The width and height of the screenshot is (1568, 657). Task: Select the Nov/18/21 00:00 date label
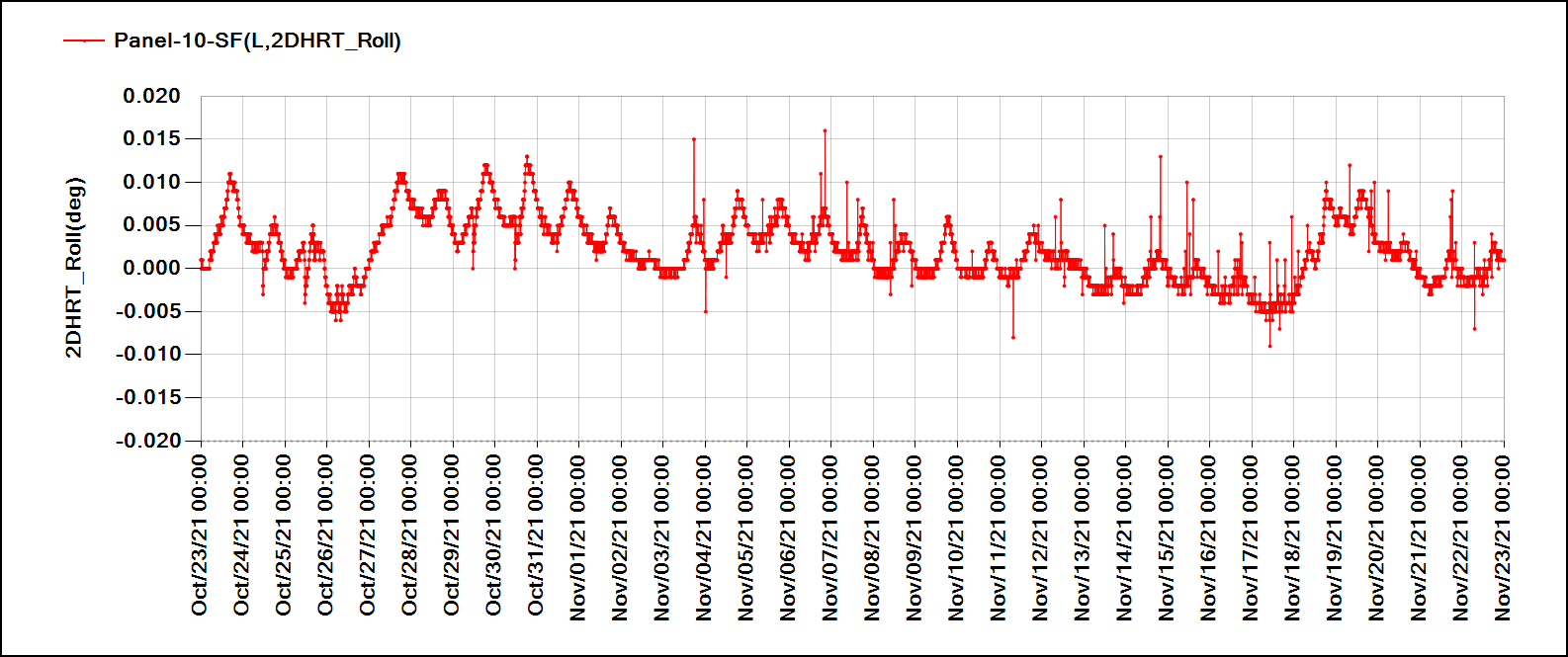tap(1293, 535)
